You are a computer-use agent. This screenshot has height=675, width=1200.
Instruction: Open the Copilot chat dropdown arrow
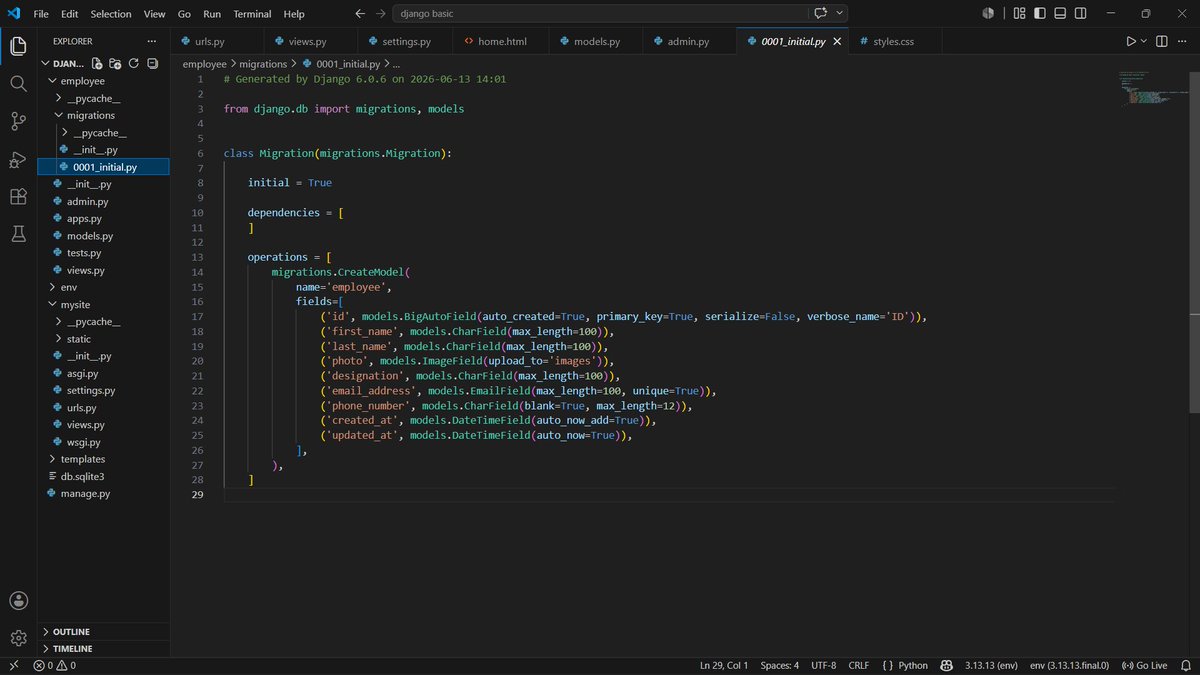tap(839, 14)
